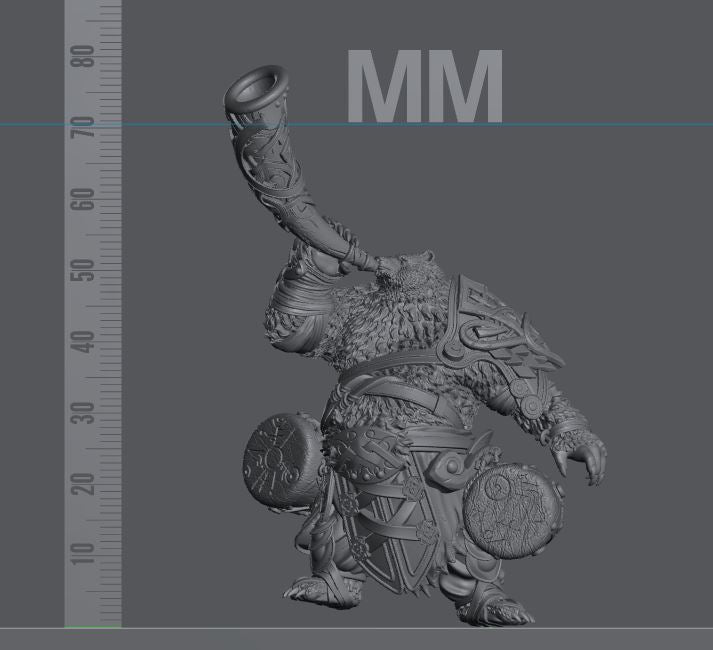Click the horizontal blue guide line
The width and height of the screenshot is (713, 650).
point(600,126)
